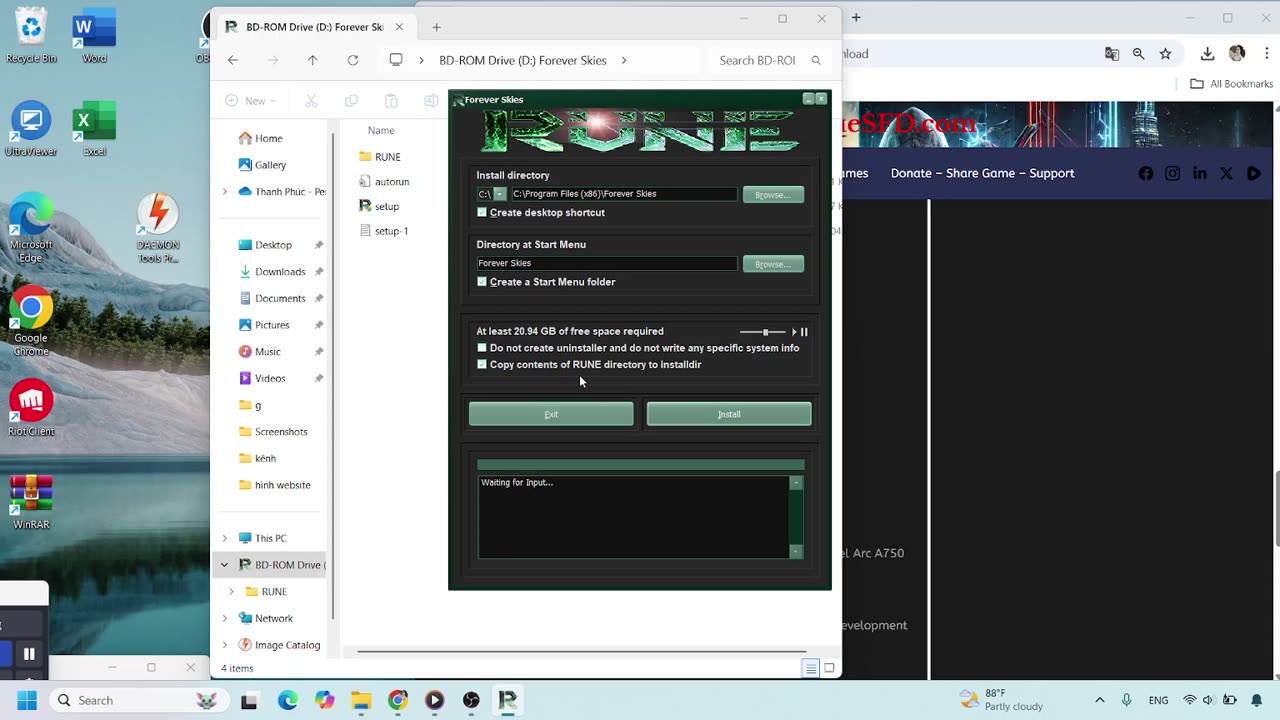Bookmark this page with the star icon
This screenshot has width=1280, height=720.
(1166, 54)
